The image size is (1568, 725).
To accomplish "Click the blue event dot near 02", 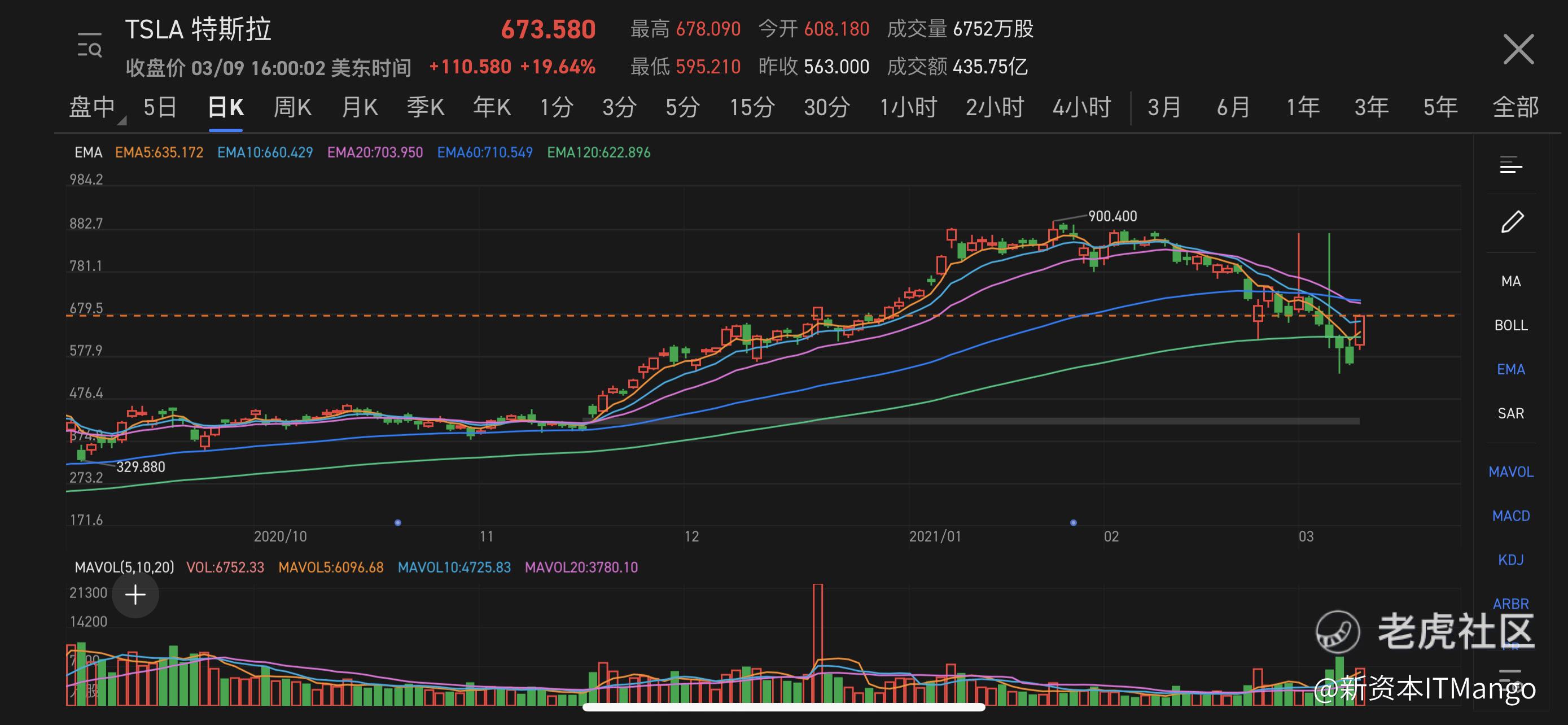I will tap(1073, 523).
